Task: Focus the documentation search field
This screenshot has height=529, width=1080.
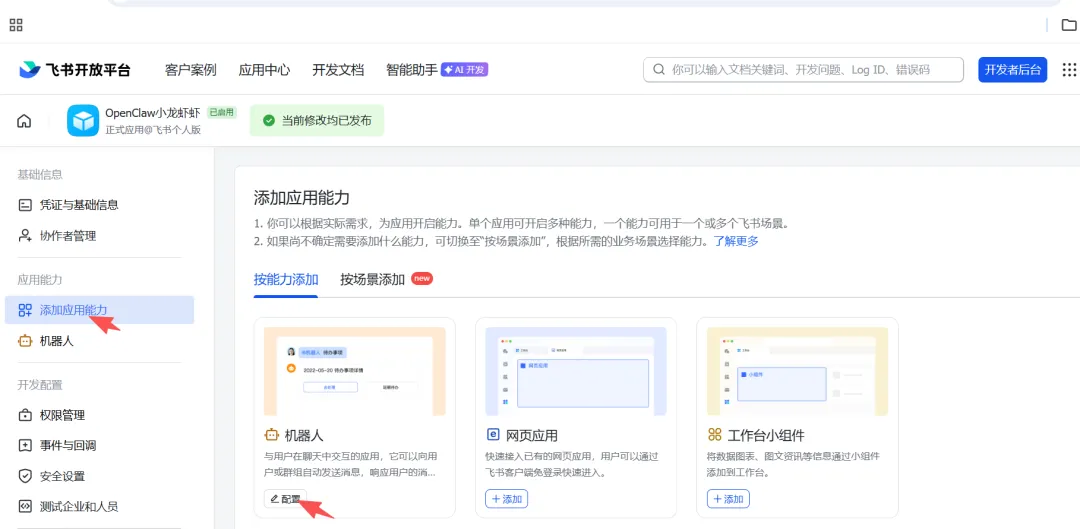Action: [803, 70]
